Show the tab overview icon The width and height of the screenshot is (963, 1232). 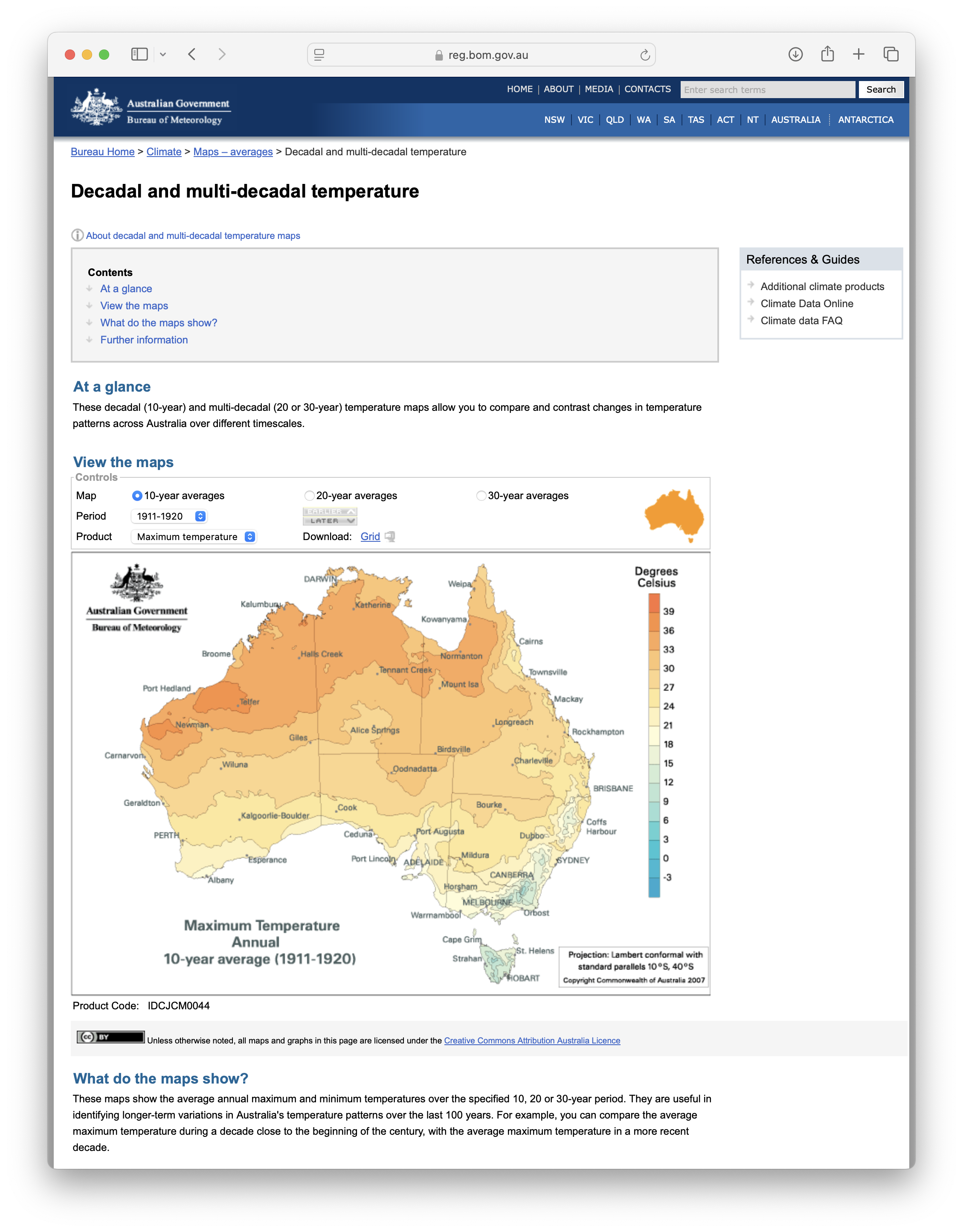pos(891,54)
